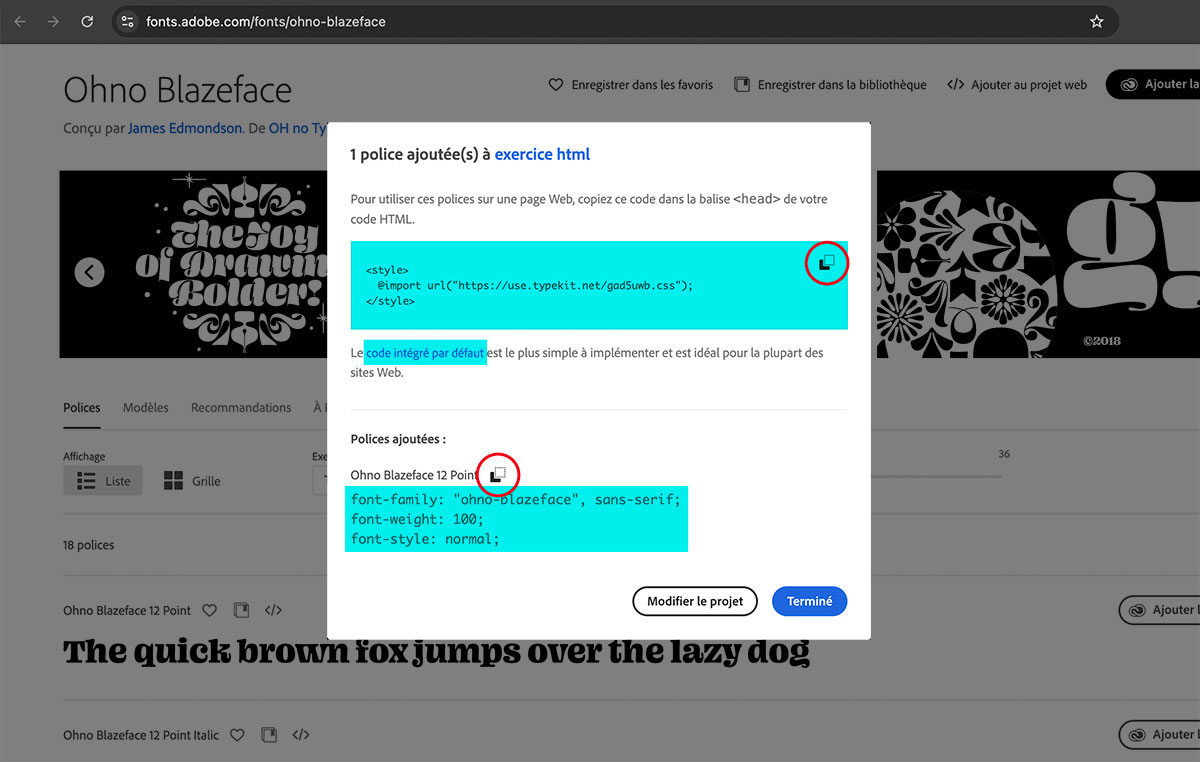Viewport: 1200px width, 762px height.
Task: Open the Recommandations tab
Action: coord(240,407)
